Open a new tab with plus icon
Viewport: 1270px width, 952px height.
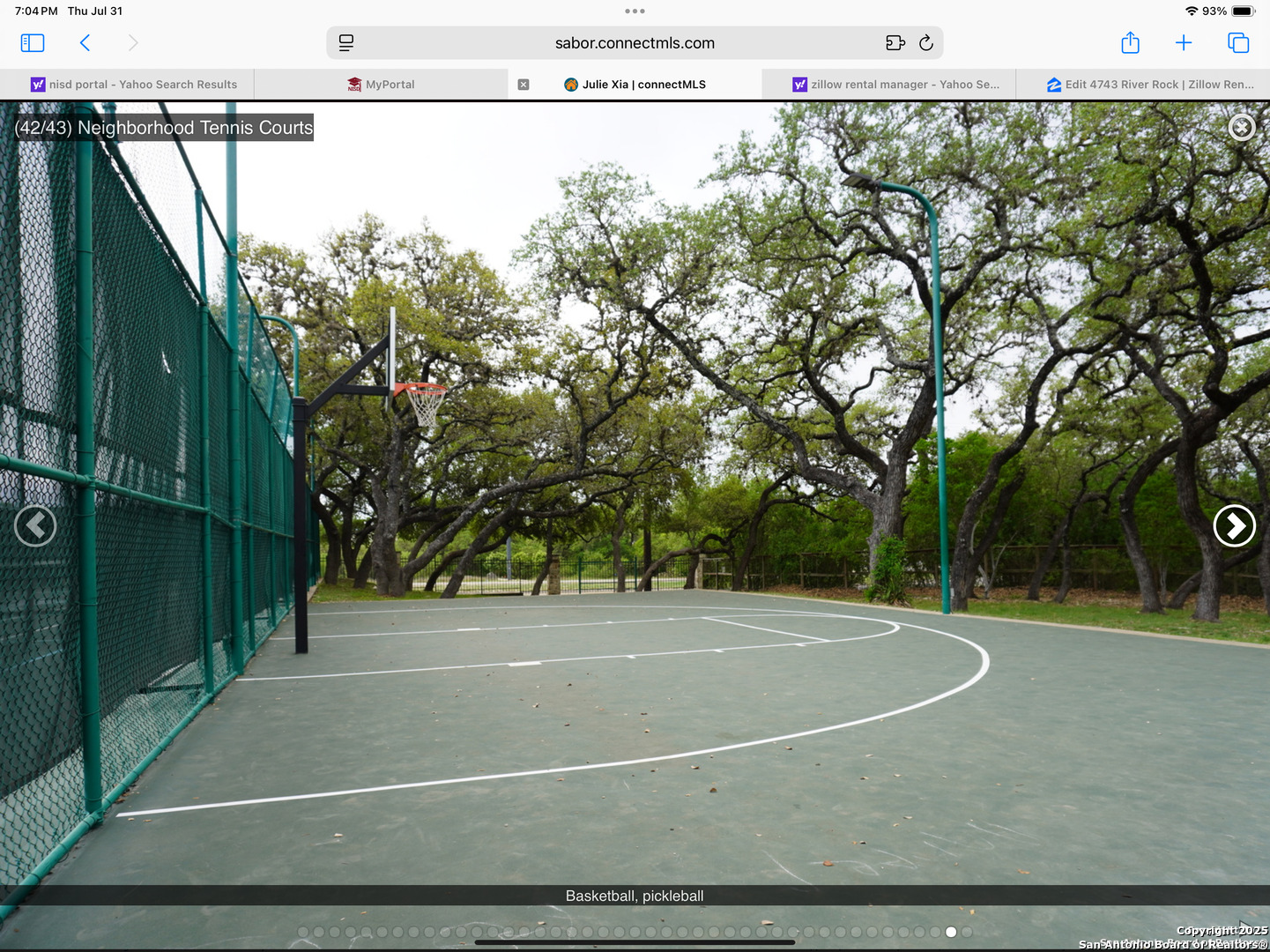[1184, 42]
